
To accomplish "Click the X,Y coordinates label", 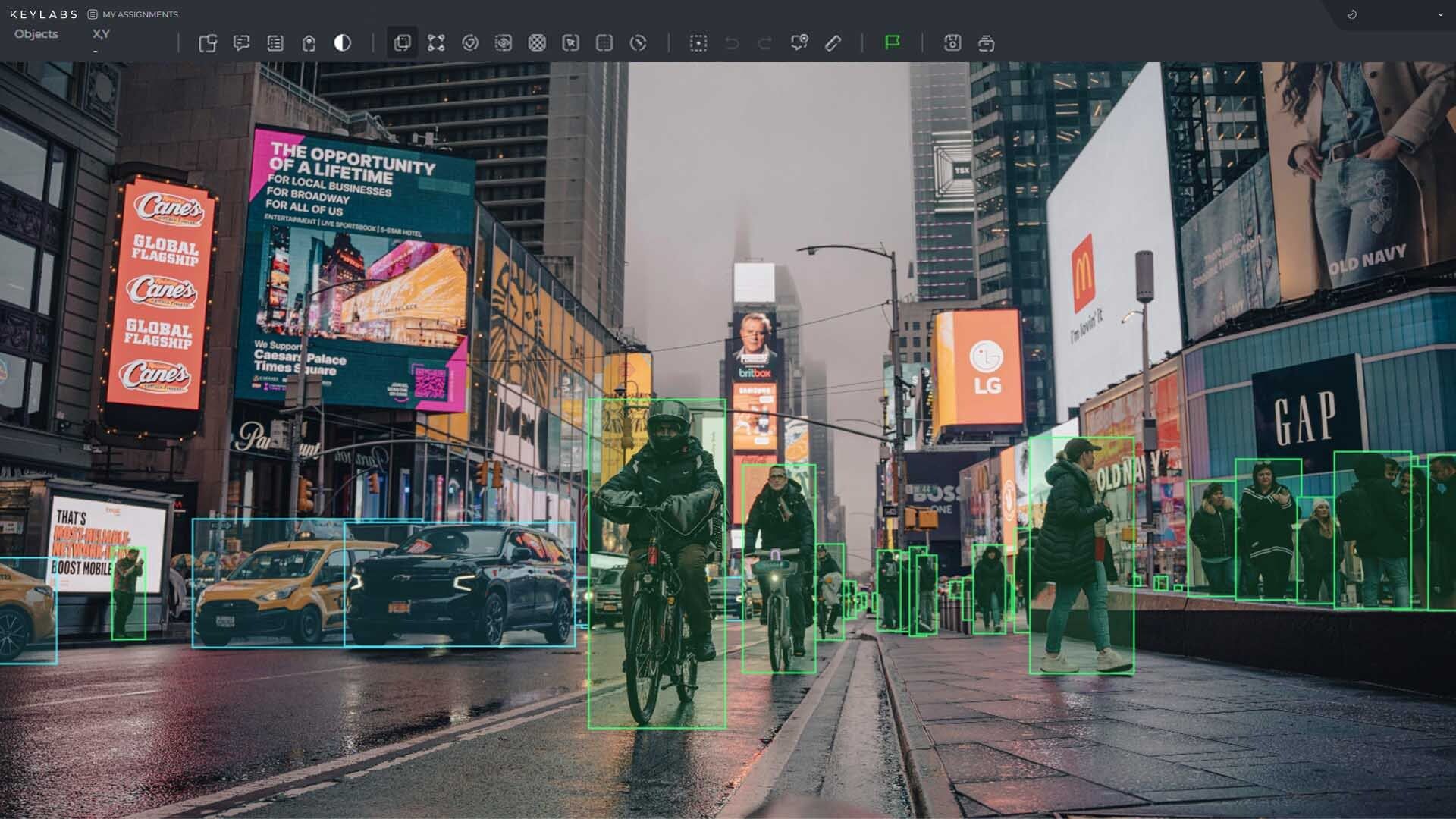I will click(101, 34).
